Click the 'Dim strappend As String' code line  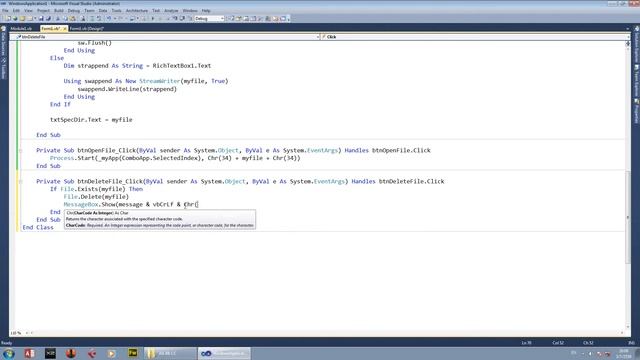pyautogui.click(x=137, y=66)
